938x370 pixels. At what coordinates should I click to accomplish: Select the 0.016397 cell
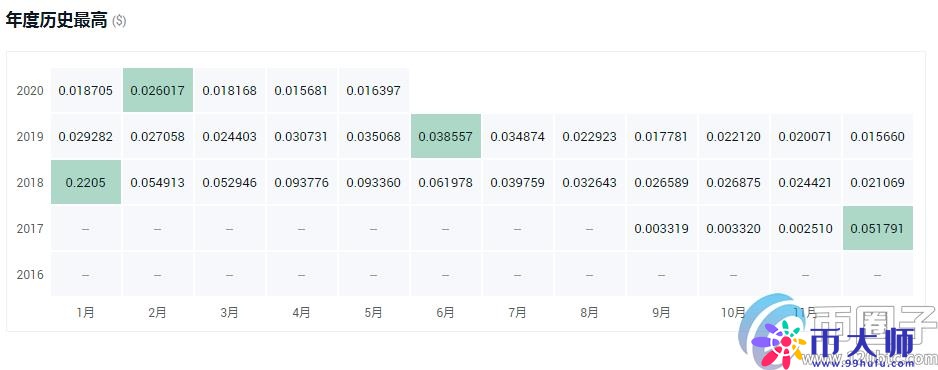[x=374, y=91]
